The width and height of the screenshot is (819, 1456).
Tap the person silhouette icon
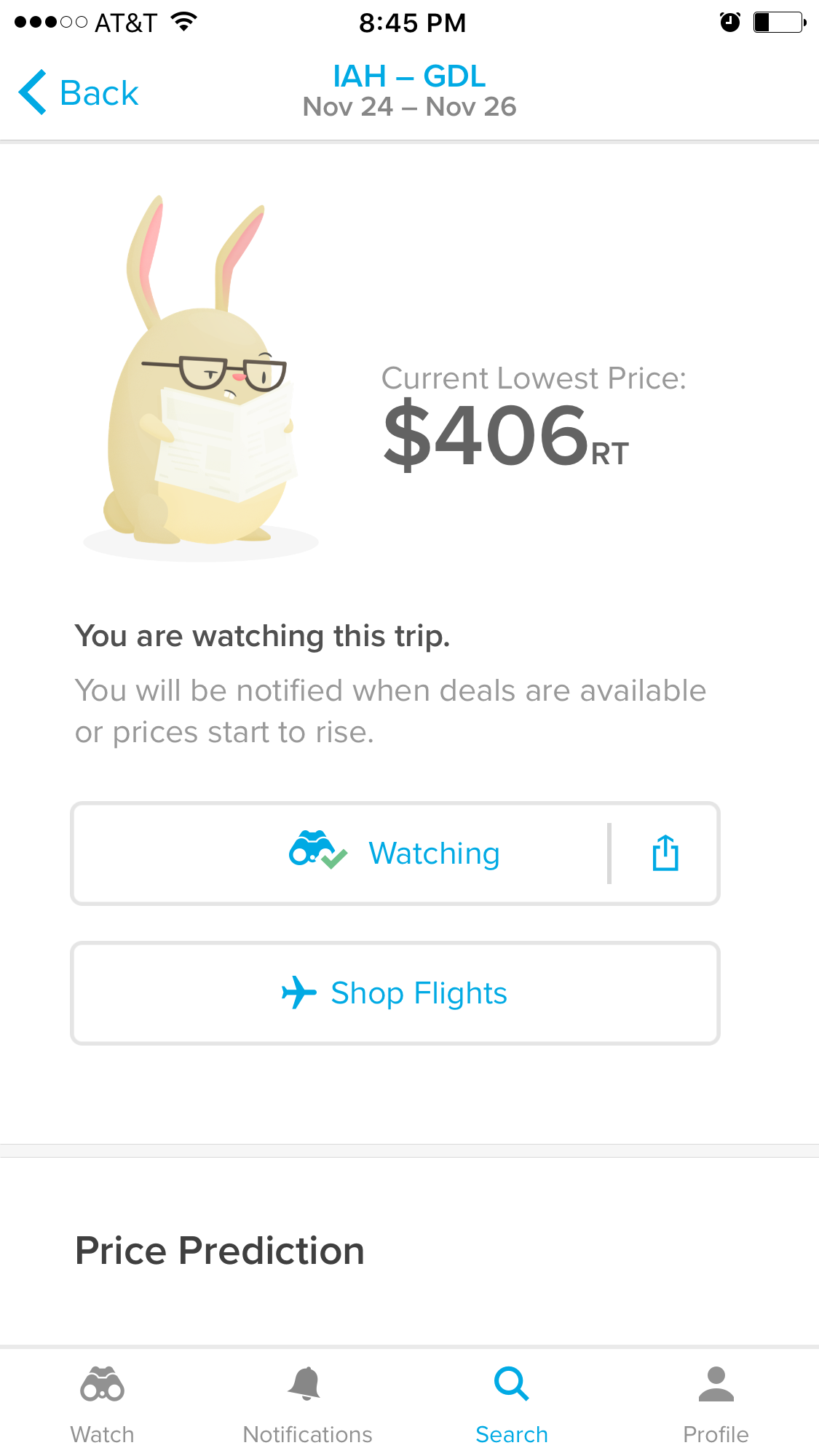click(x=716, y=1383)
